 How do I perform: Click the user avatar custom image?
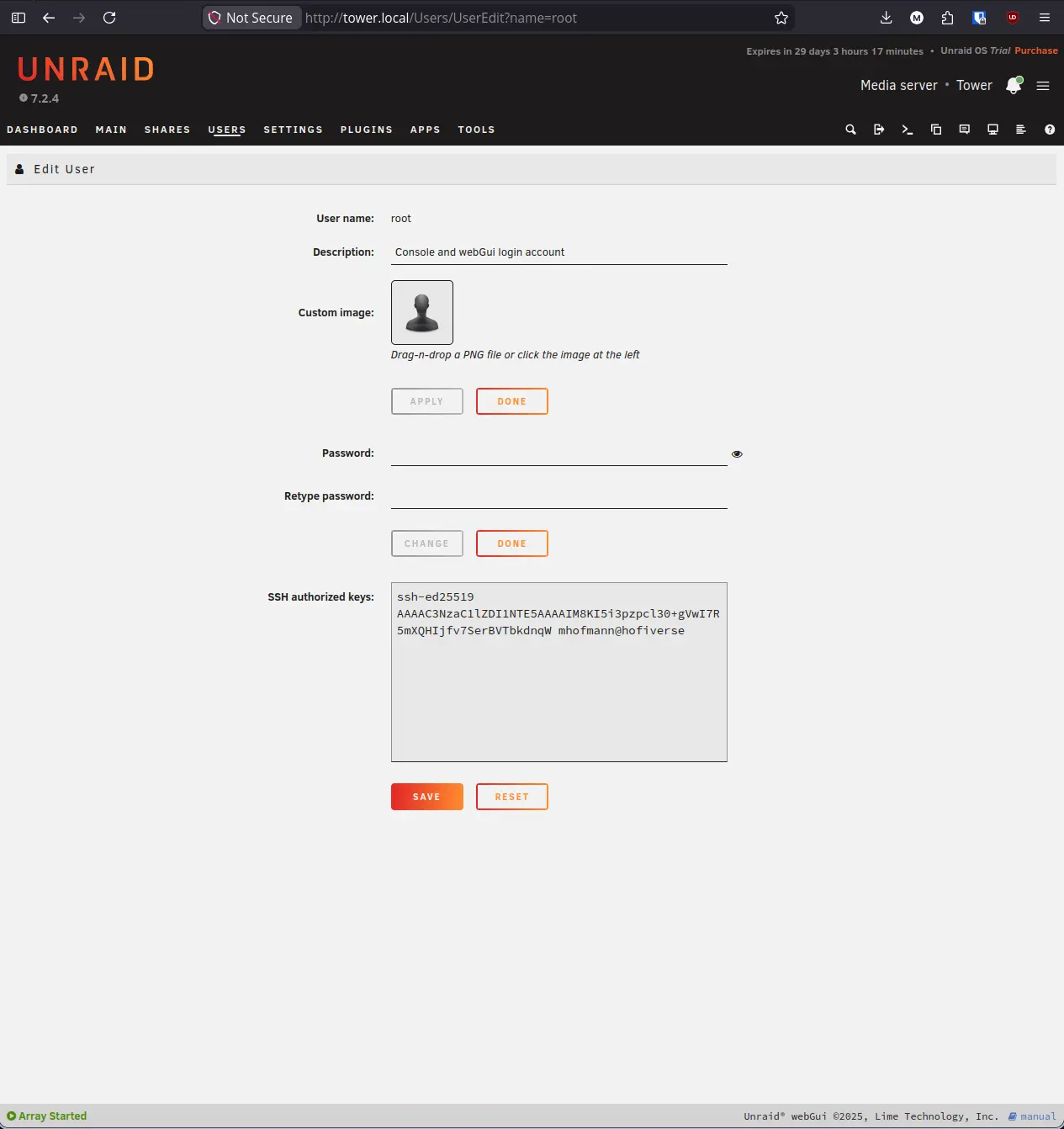(422, 312)
